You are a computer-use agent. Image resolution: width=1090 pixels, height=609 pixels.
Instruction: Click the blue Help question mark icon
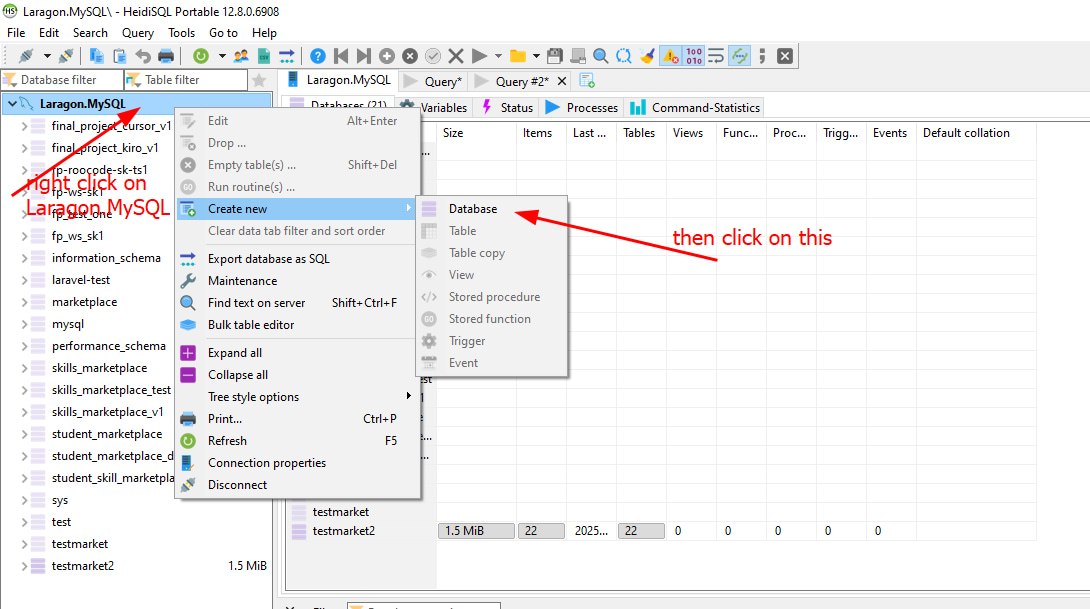coord(318,56)
